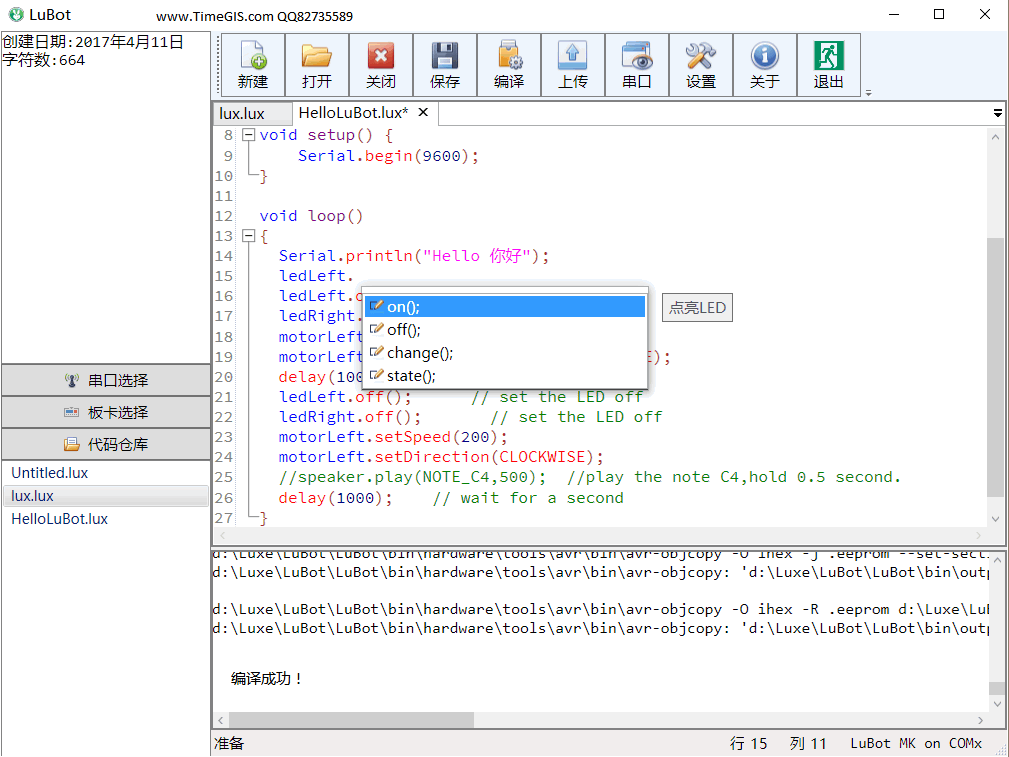Click 行 15 status bar entry
Viewport: 1009px width, 757px height.
(x=748, y=743)
